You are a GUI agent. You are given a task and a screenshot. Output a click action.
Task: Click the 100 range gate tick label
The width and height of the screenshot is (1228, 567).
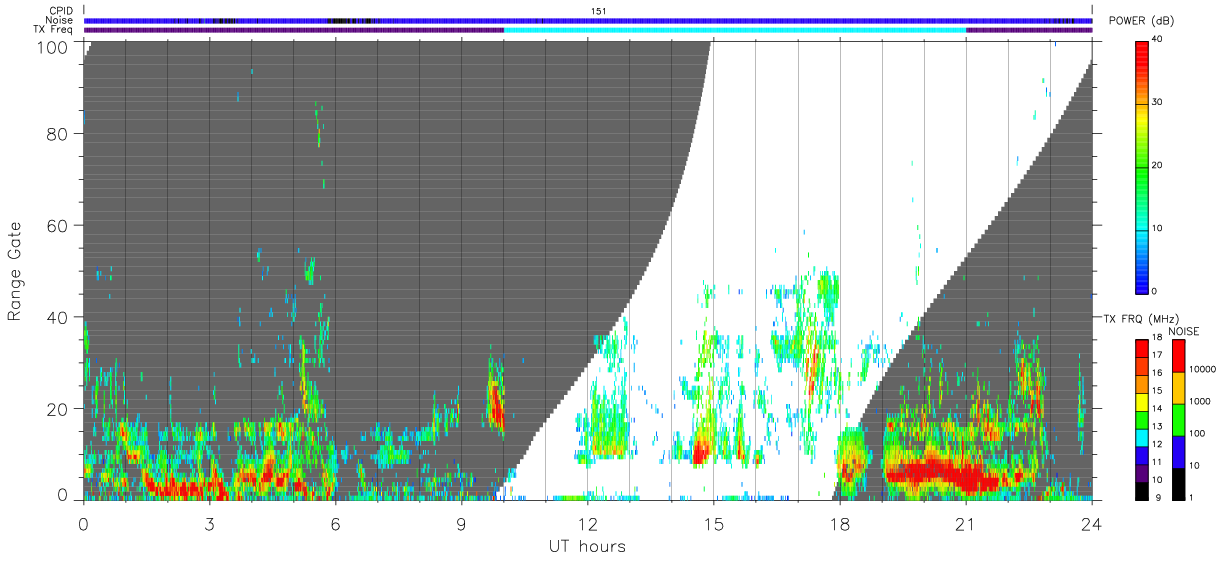[x=54, y=47]
